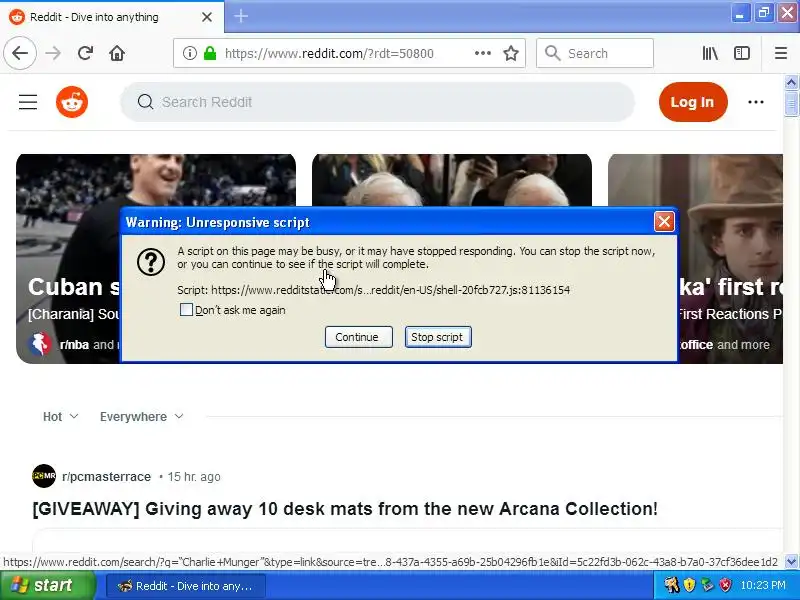The image size is (800, 600).
Task: Click the Firefox Search box
Action: (x=595, y=53)
